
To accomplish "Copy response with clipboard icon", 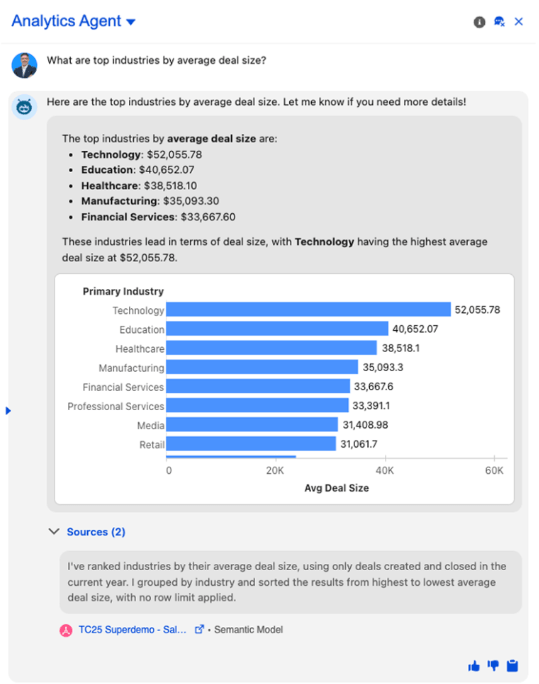I will pyautogui.click(x=512, y=666).
